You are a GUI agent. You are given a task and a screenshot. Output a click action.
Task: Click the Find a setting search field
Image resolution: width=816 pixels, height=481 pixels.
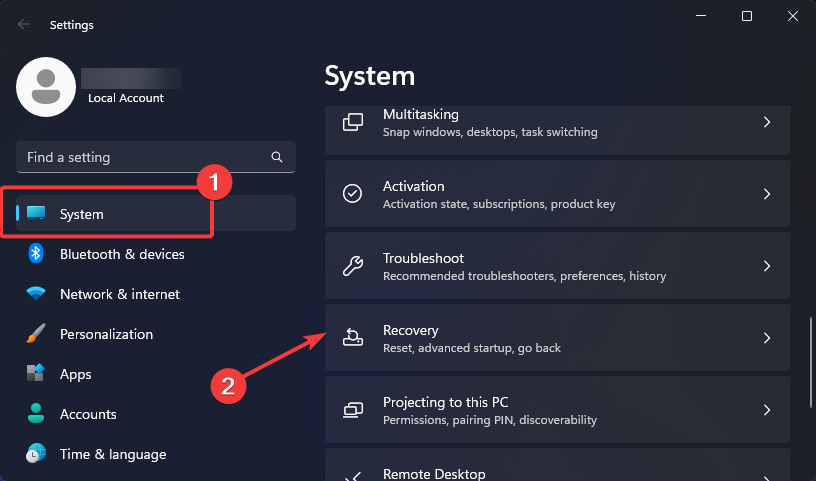click(156, 157)
